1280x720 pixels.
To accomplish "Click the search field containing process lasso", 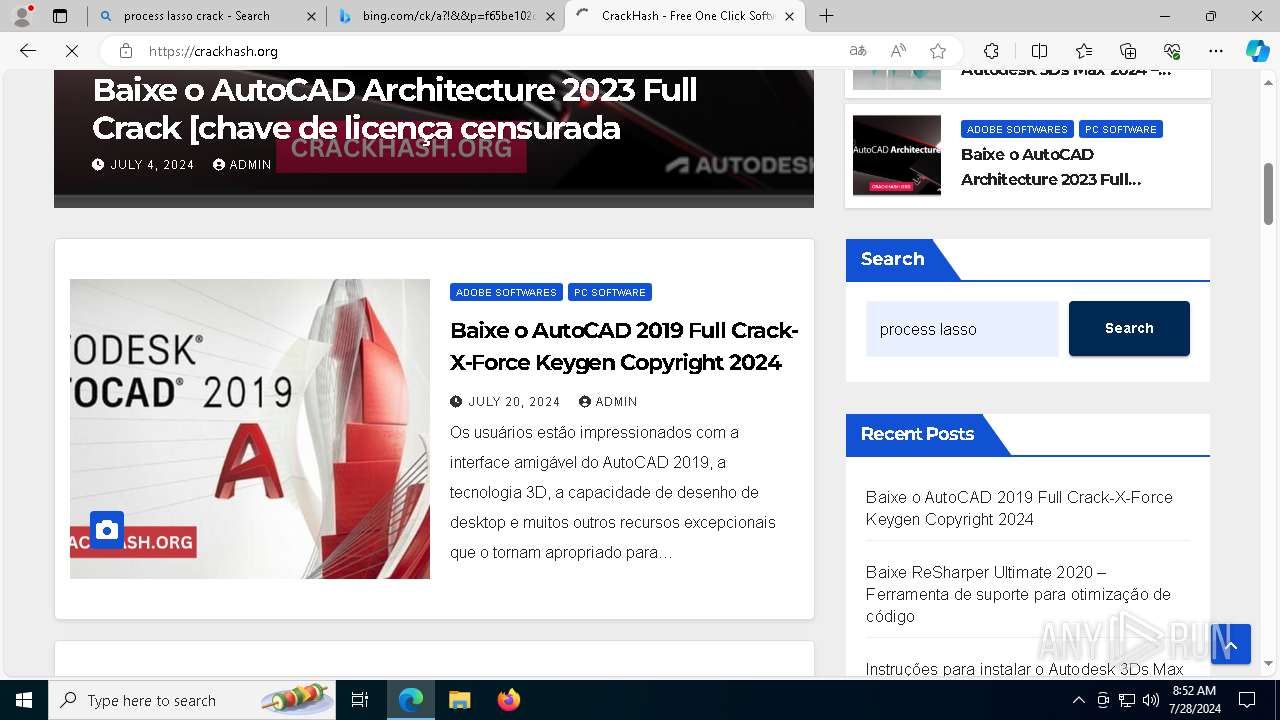I will [x=962, y=329].
